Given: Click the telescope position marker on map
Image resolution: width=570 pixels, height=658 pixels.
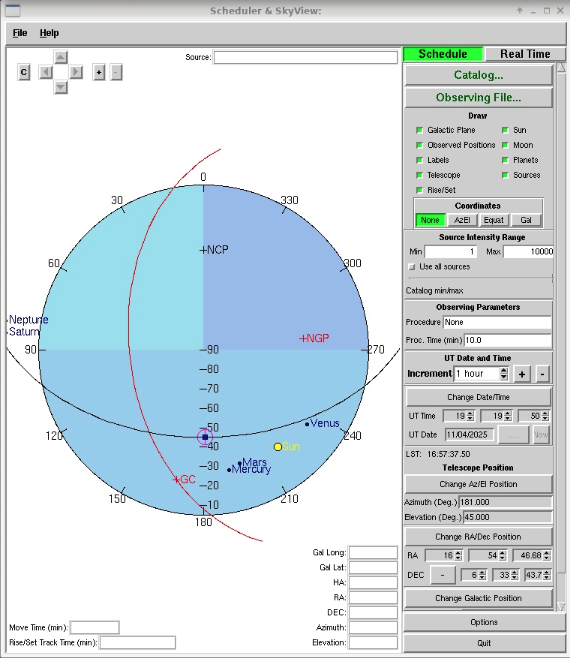Looking at the screenshot, I should click(205, 437).
